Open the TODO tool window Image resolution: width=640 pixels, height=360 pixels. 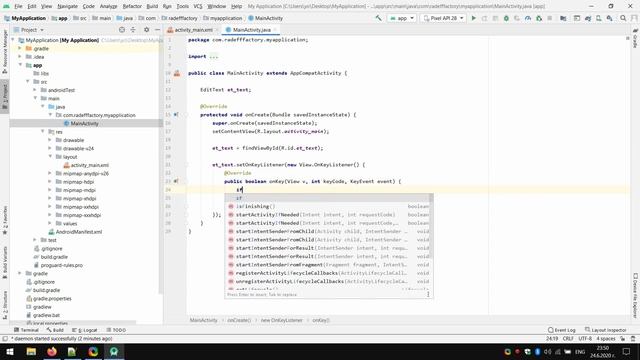116,330
